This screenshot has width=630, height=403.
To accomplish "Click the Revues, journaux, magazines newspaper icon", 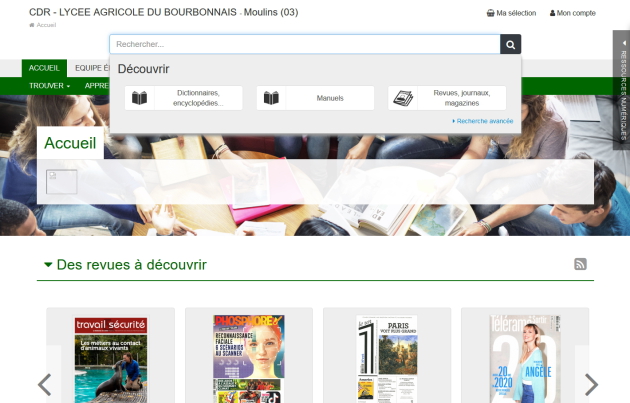I will point(403,98).
